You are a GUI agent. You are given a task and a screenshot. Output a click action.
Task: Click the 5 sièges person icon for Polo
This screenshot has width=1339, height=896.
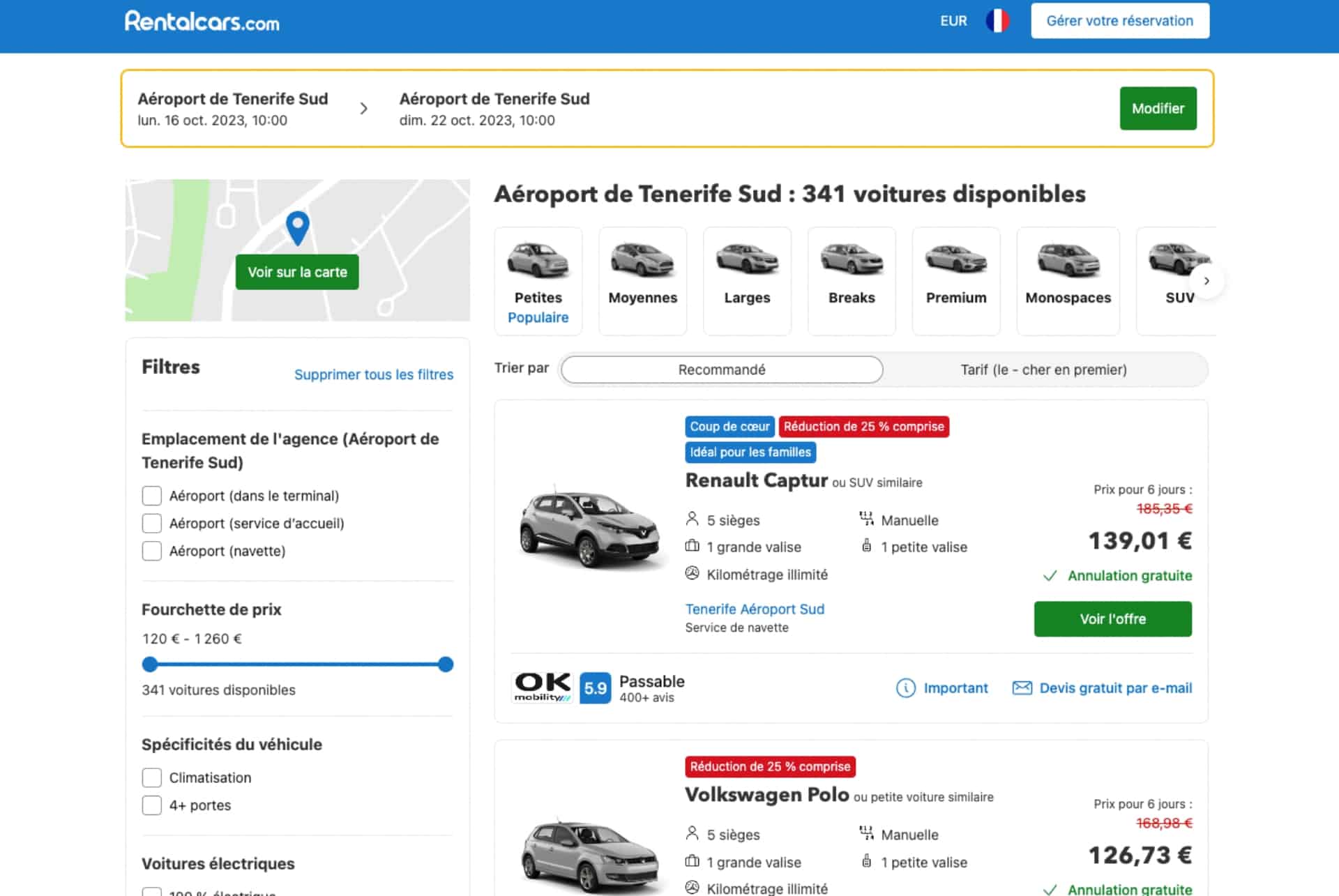tap(692, 833)
